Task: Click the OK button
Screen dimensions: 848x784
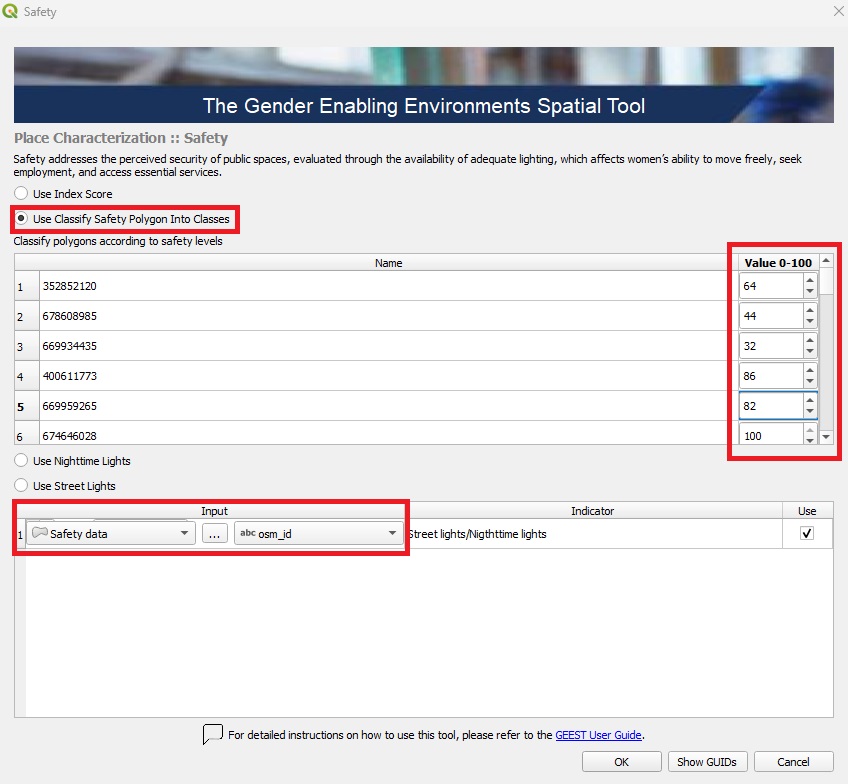Action: [x=621, y=761]
